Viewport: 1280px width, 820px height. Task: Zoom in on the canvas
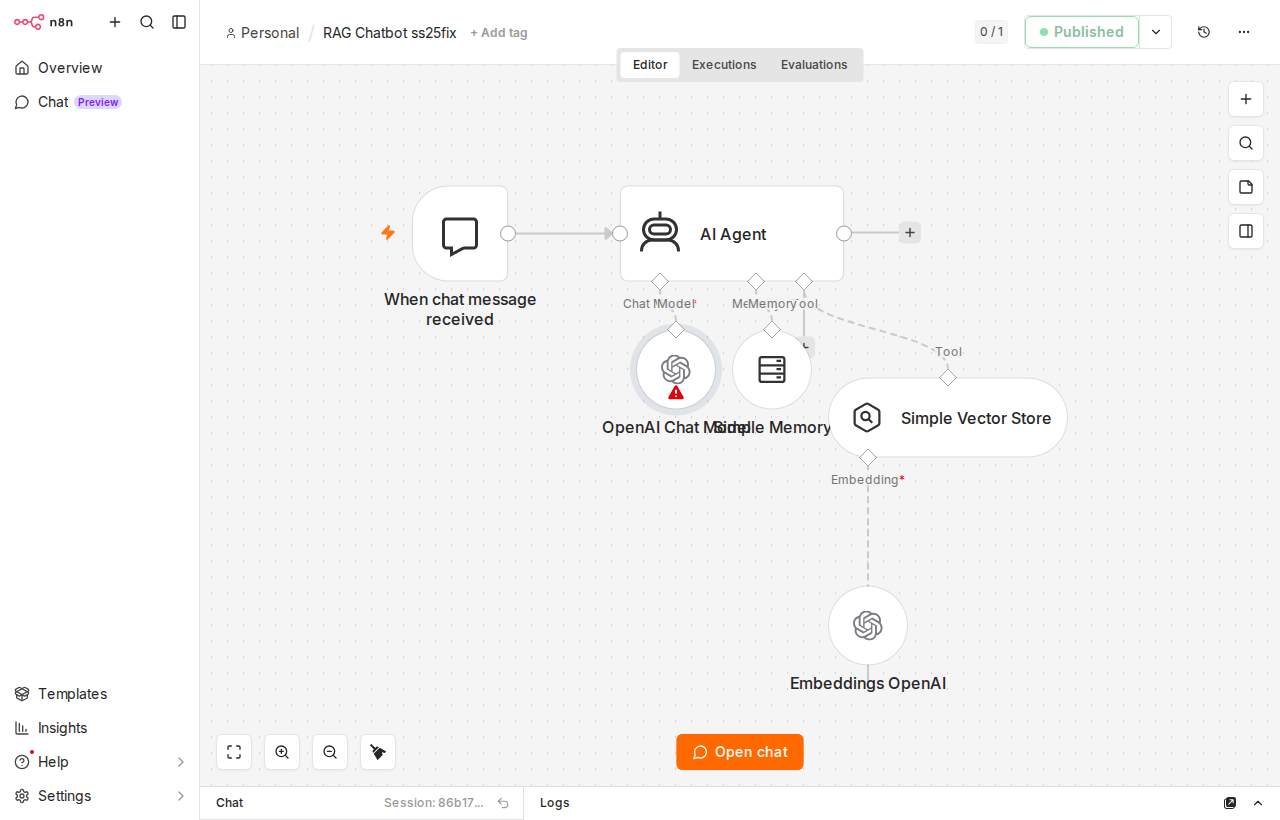[x=282, y=752]
